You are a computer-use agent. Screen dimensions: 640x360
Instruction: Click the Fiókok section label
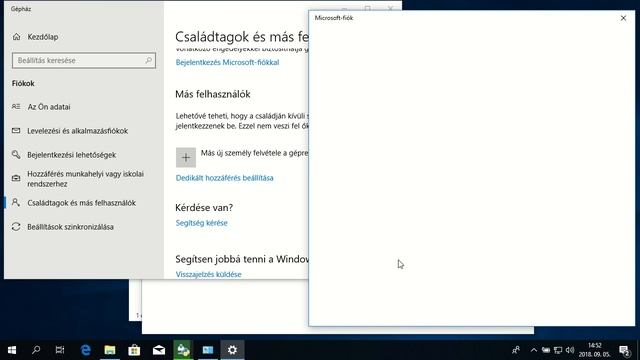coord(23,83)
